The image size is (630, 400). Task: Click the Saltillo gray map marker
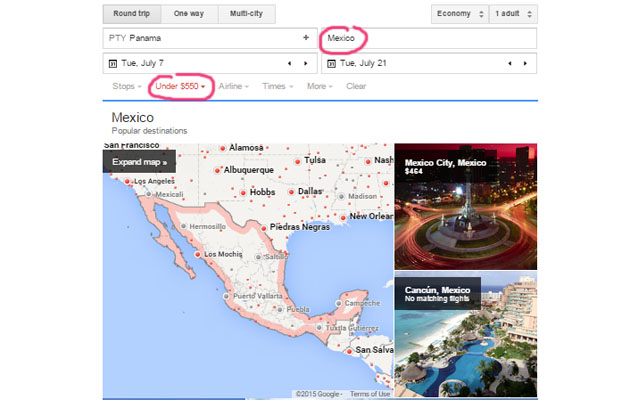[258, 257]
